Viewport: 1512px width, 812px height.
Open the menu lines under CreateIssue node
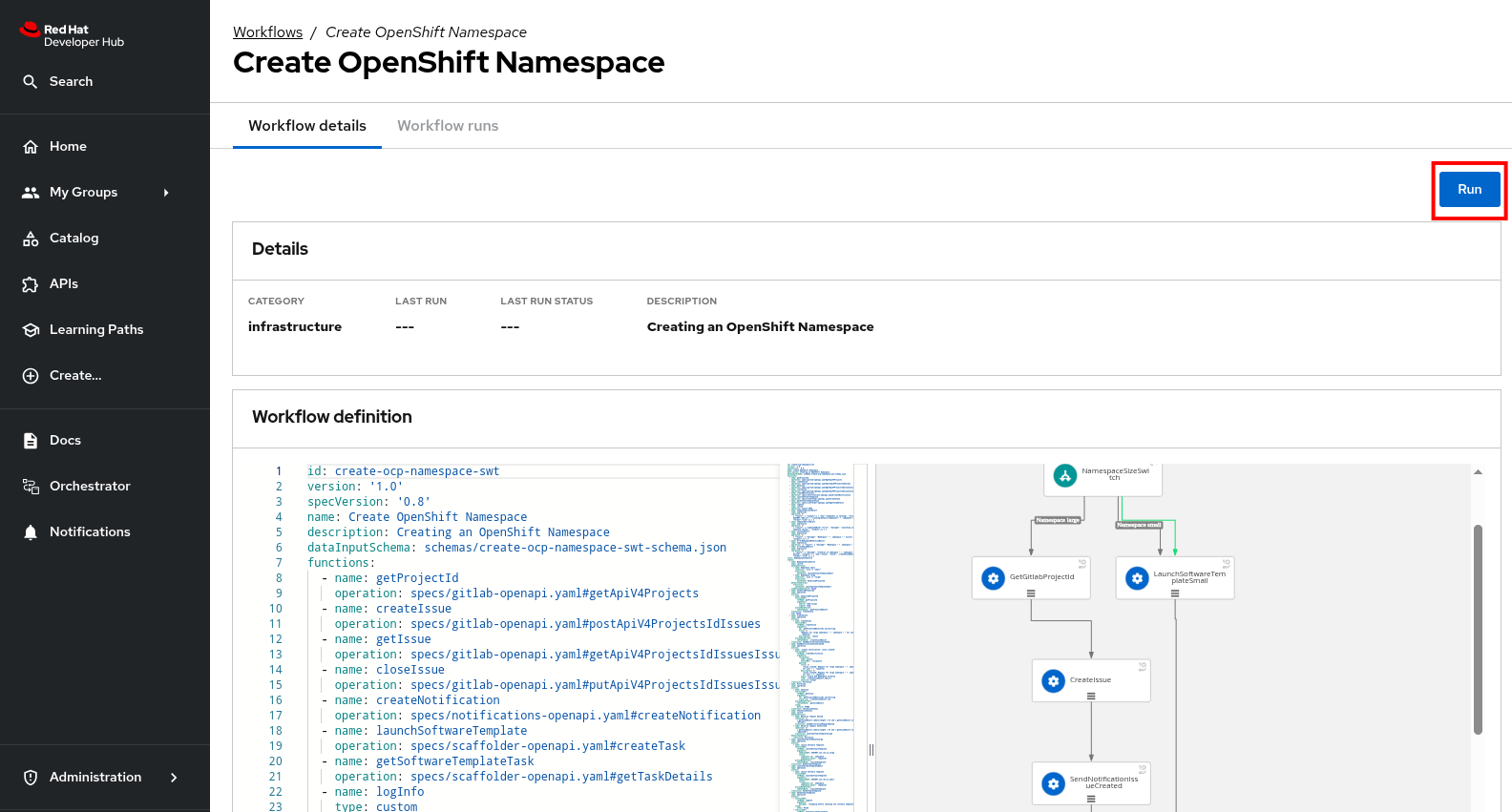(x=1091, y=697)
